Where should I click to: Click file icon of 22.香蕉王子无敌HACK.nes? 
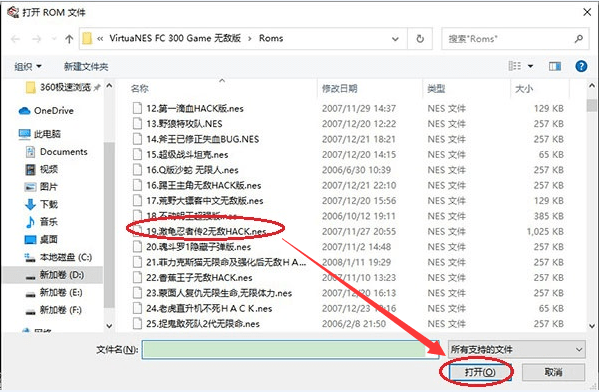(x=137, y=278)
